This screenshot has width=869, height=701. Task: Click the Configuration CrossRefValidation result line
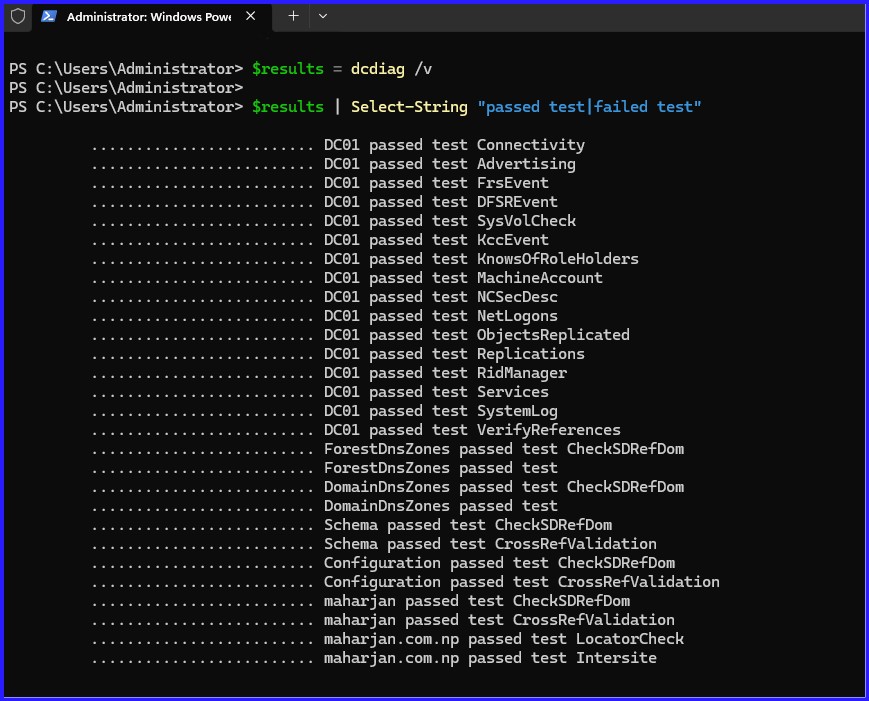521,582
